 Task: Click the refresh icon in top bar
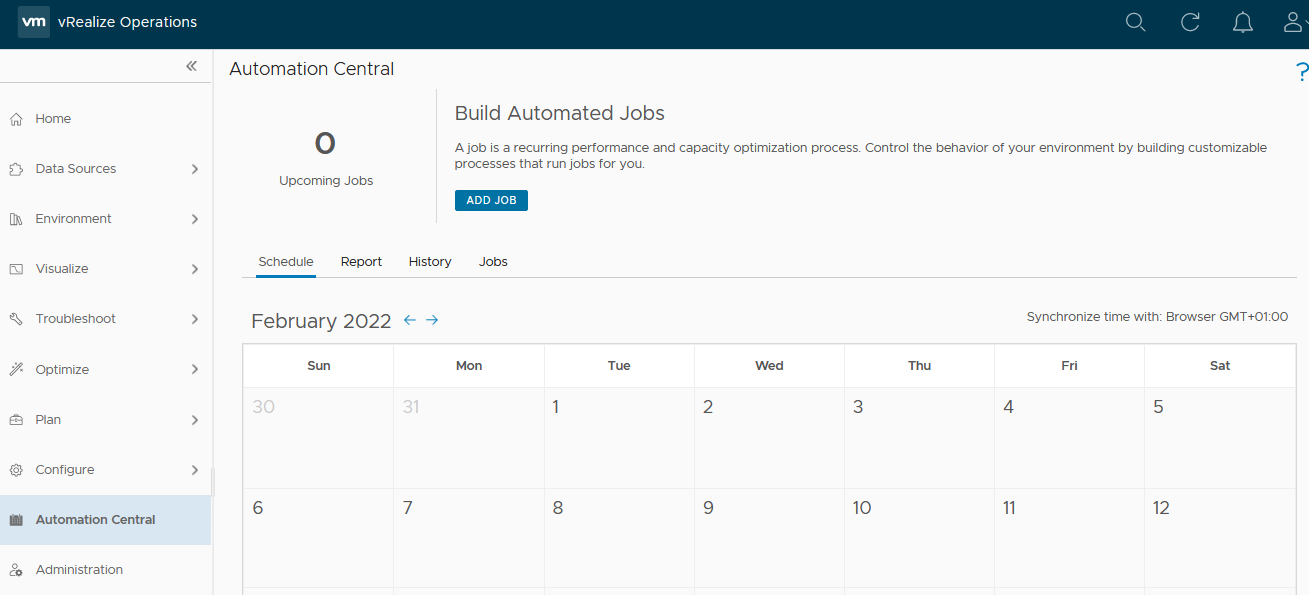tap(1189, 21)
